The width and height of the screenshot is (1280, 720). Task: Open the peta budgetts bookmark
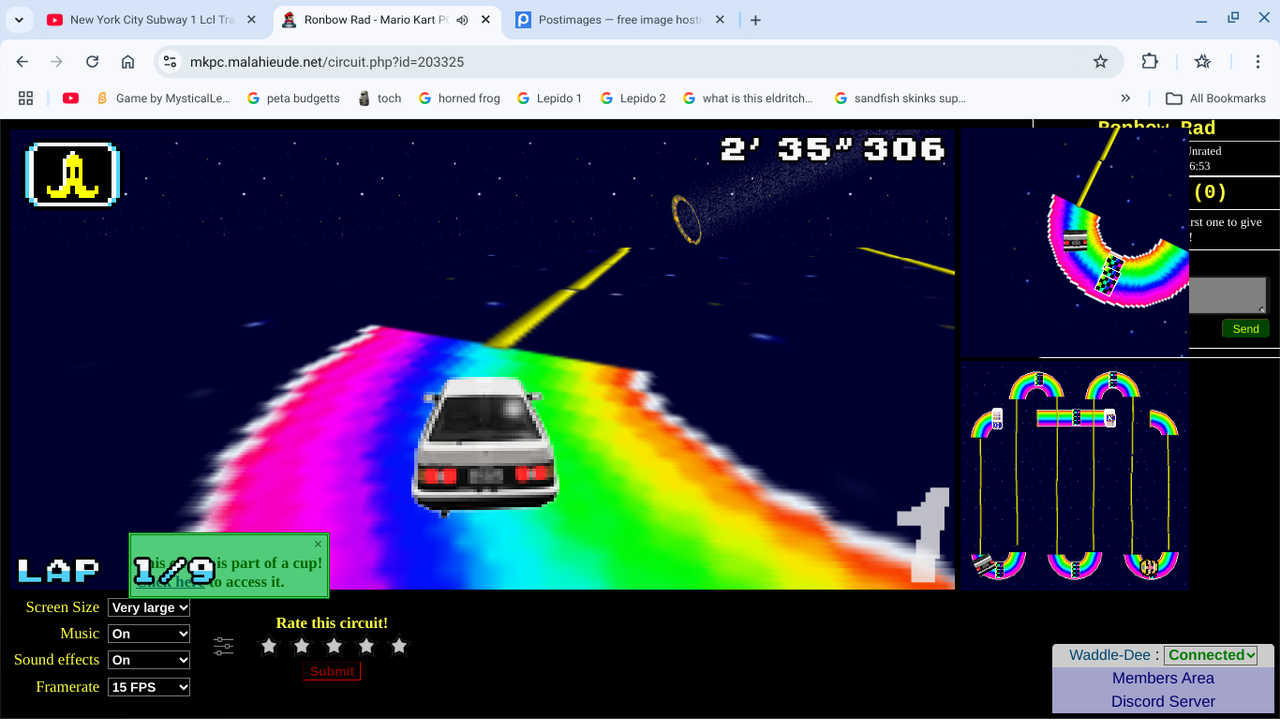pyautogui.click(x=293, y=98)
